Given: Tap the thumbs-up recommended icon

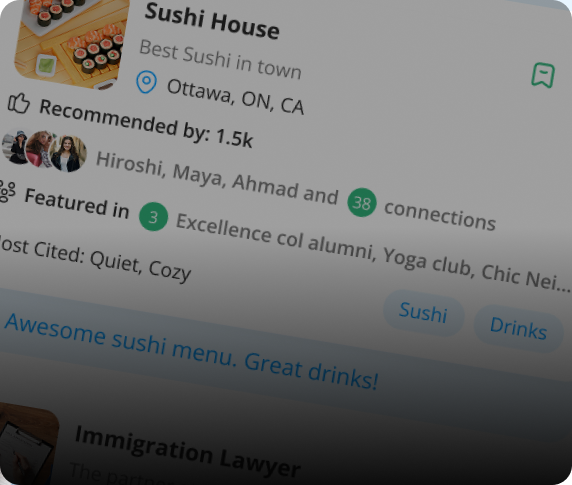Looking at the screenshot, I should click(18, 103).
